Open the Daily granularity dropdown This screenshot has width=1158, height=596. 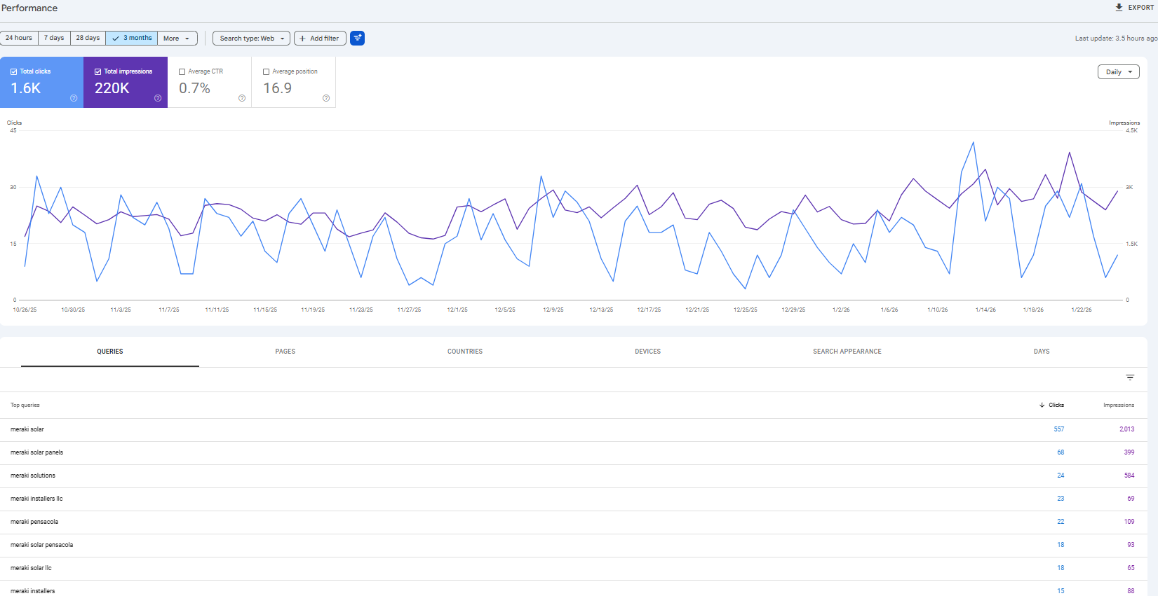click(1118, 72)
